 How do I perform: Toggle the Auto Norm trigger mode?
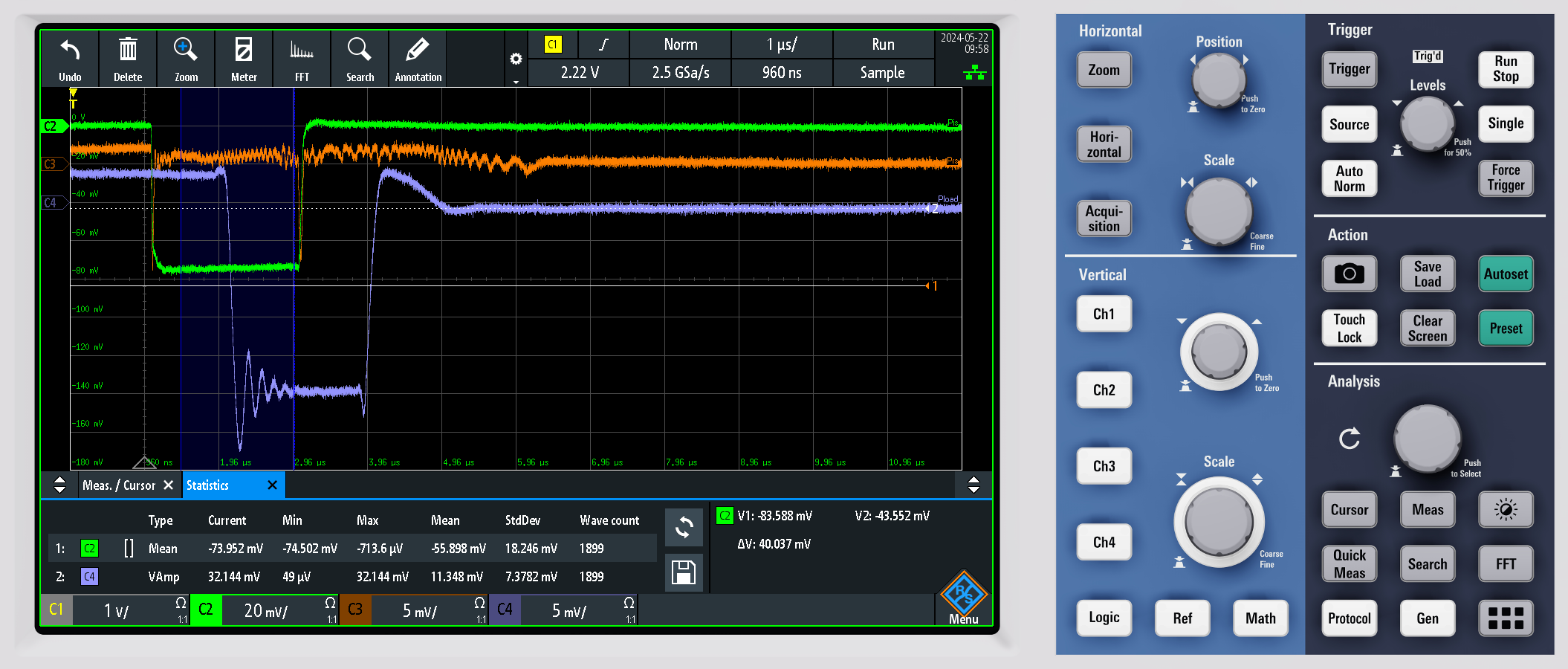1349,178
